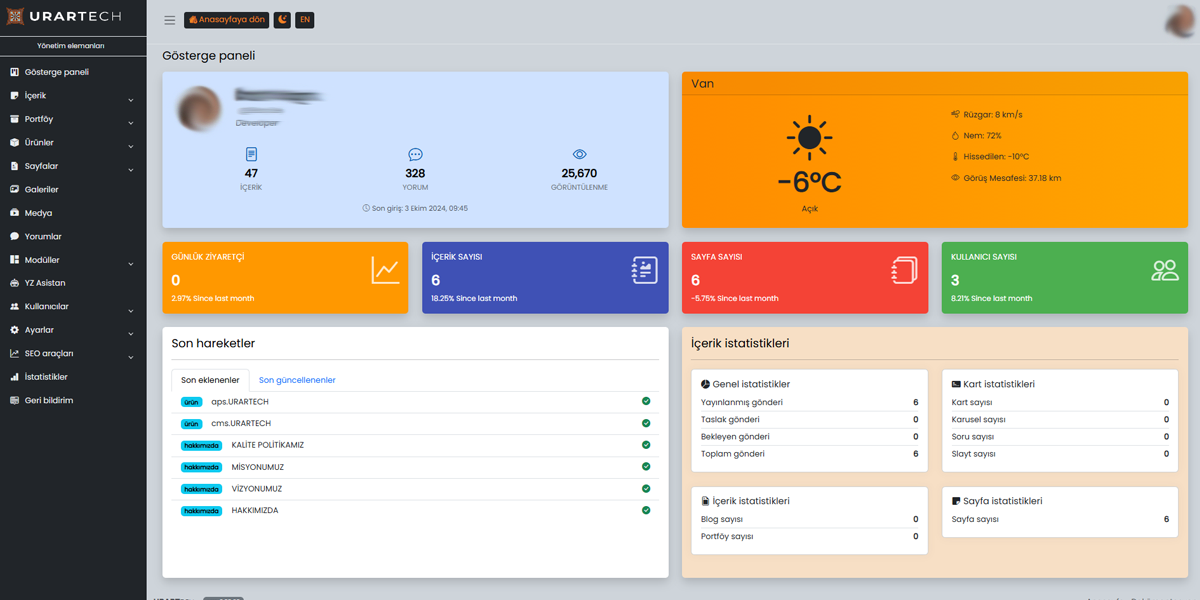
Task: Switch to Son güncellenenler tab
Action: tap(296, 380)
